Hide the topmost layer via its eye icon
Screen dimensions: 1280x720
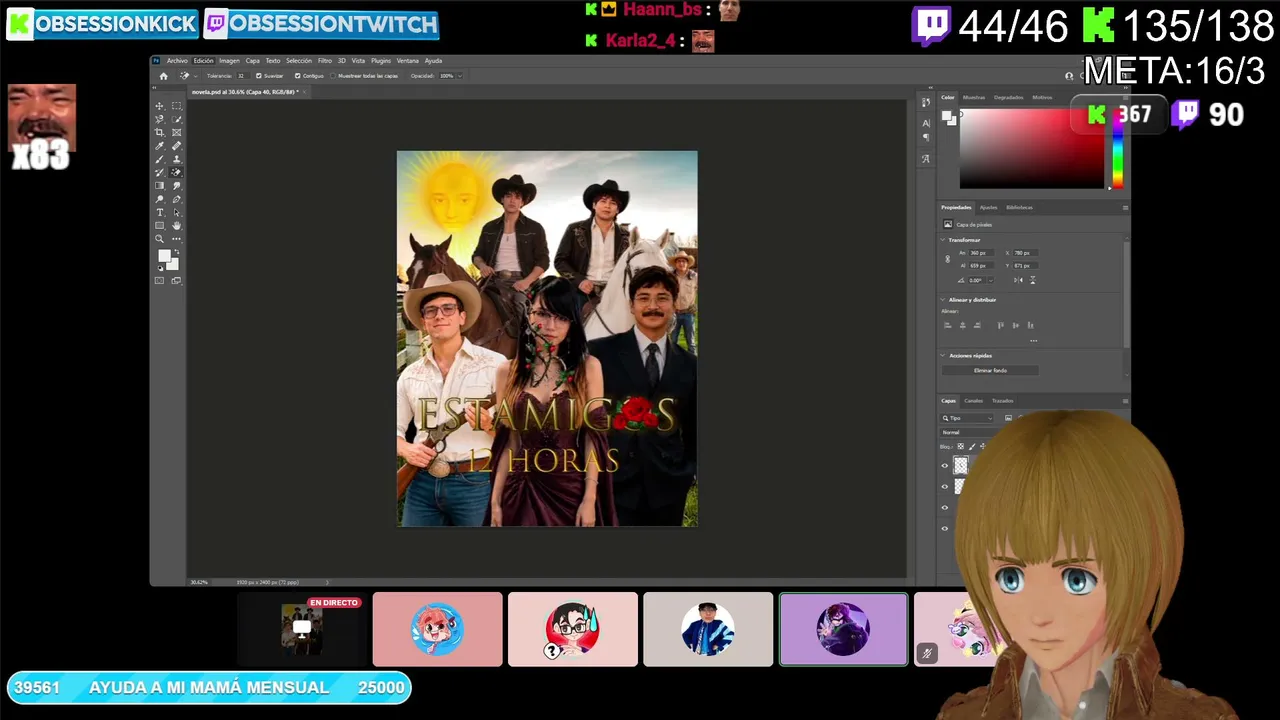pos(944,466)
